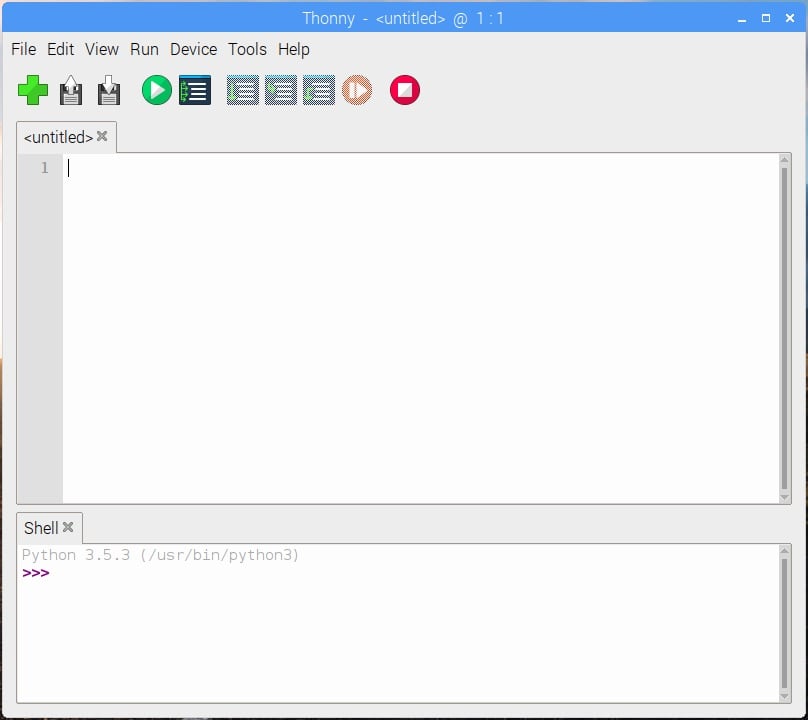Expand the View menu
The image size is (808, 720).
tap(101, 49)
